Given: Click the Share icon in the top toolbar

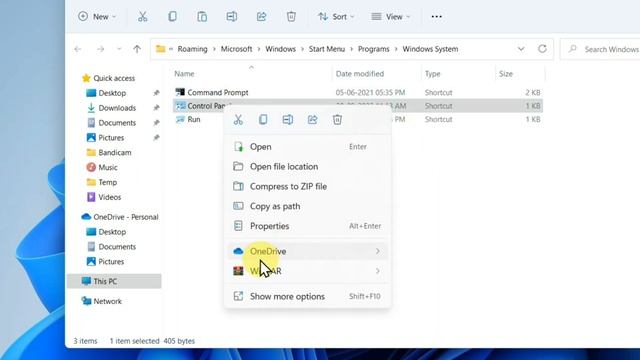Looking at the screenshot, I should click(x=261, y=17).
